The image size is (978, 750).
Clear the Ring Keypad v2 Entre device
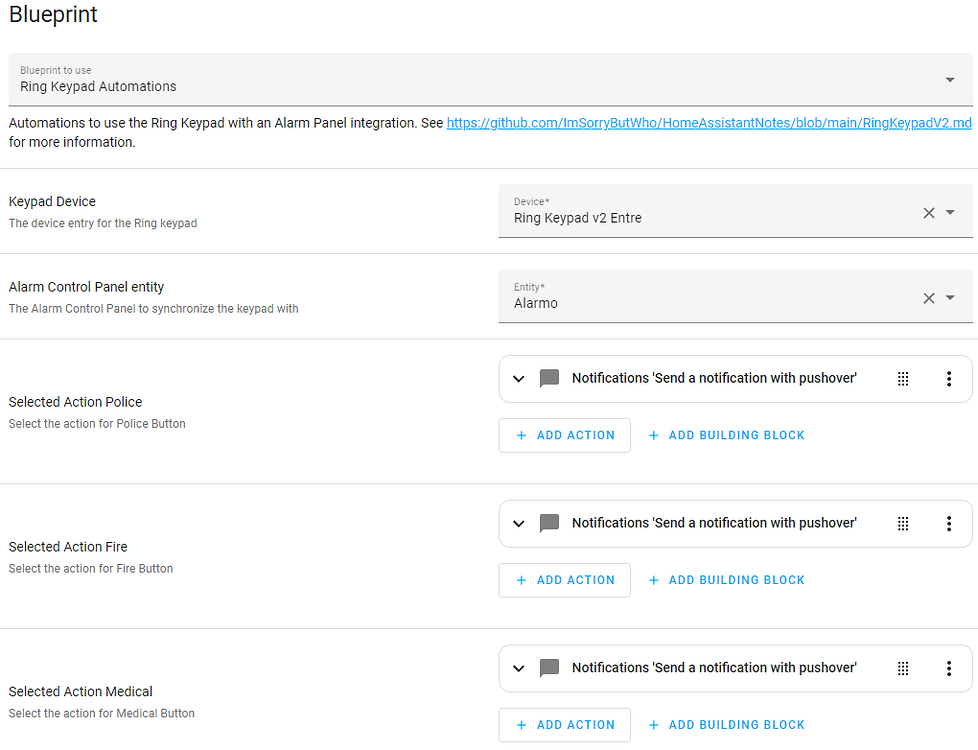[x=928, y=212]
